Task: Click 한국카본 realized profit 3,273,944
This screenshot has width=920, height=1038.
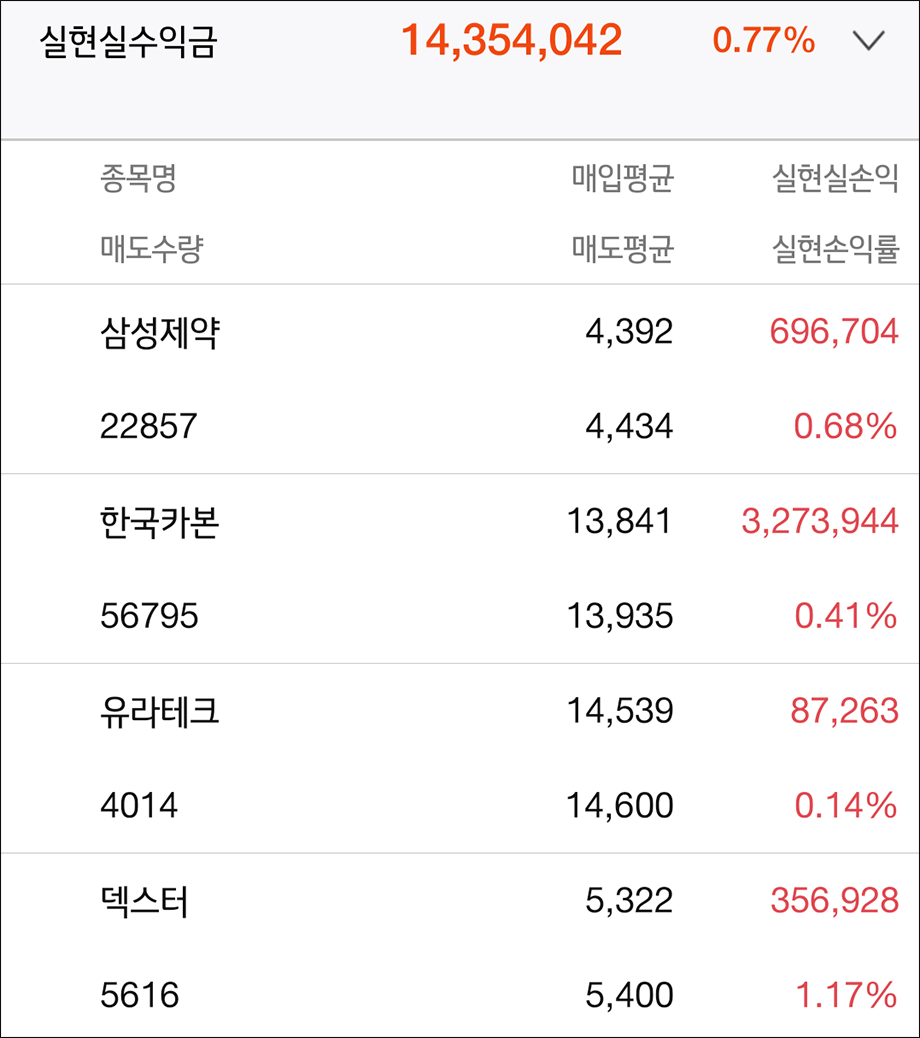Action: (820, 521)
